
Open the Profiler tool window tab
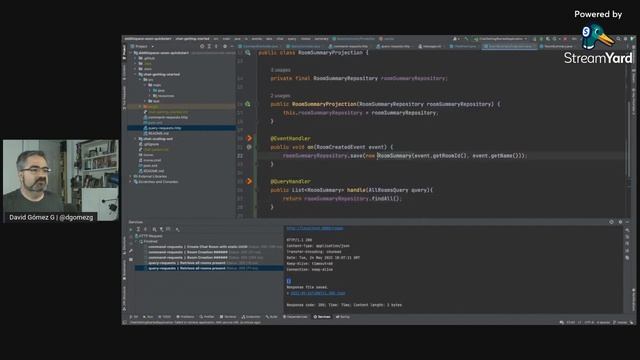click(x=207, y=317)
